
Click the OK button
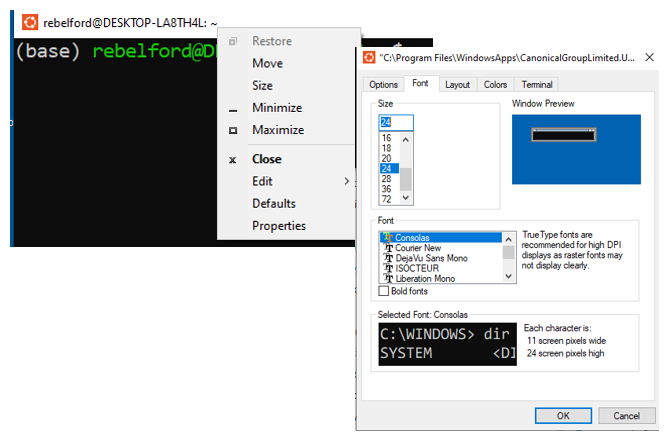click(563, 415)
